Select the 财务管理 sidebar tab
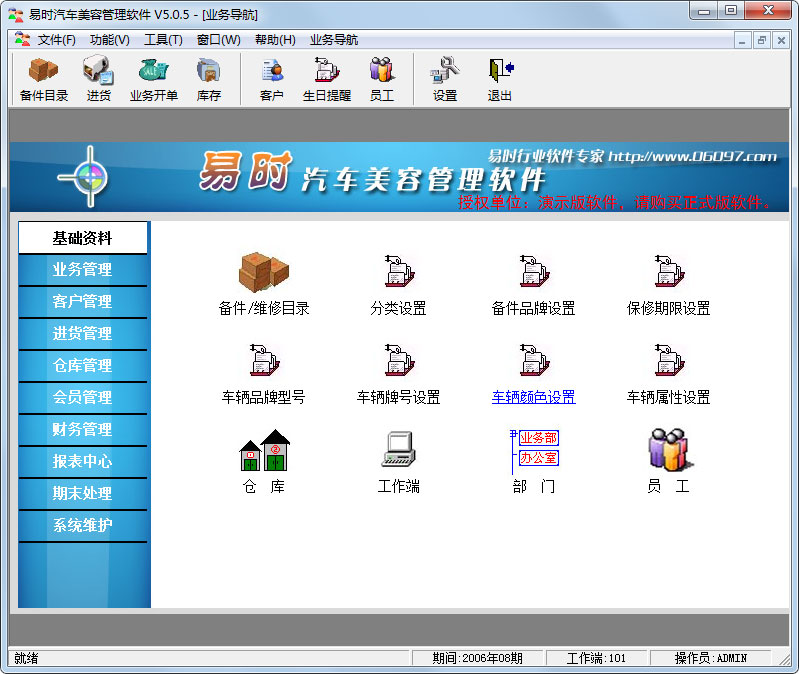The image size is (799, 674). (x=83, y=429)
